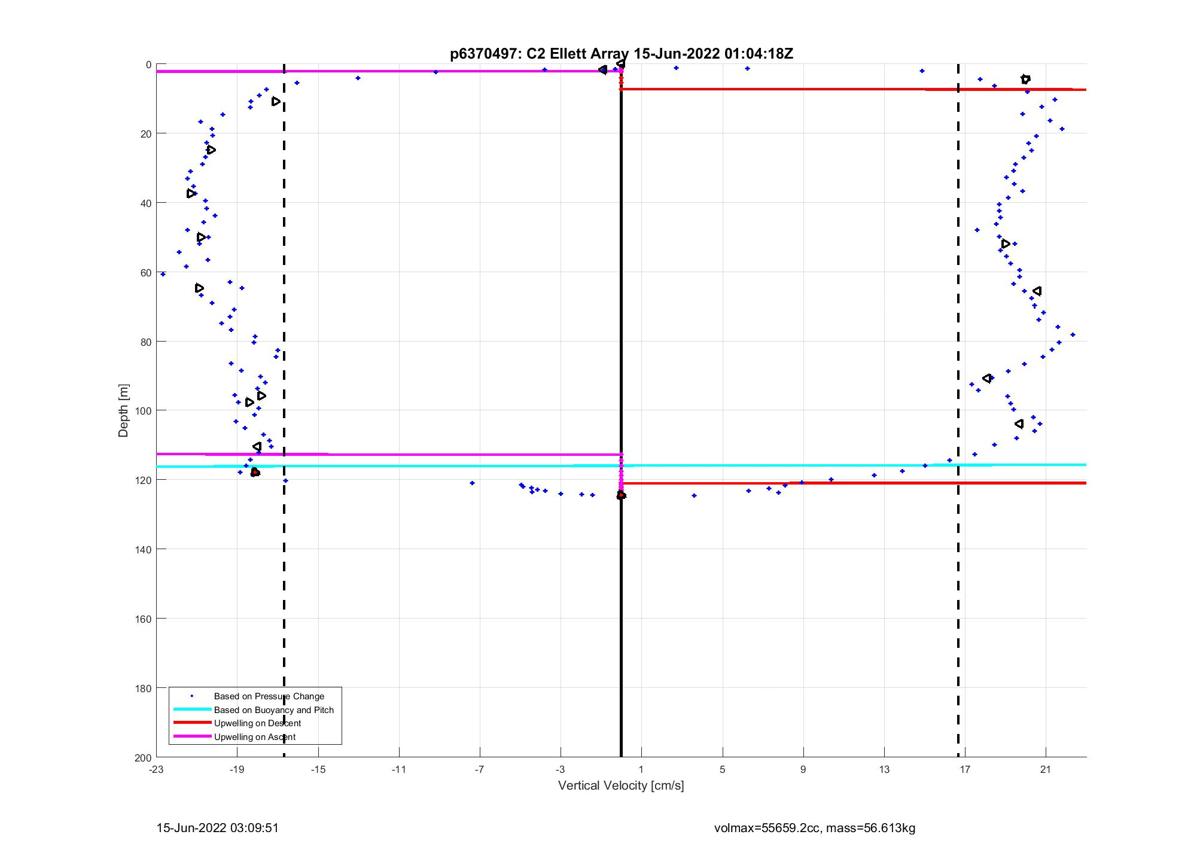Click 'Based on Pressure Change' legend entry

pos(269,696)
